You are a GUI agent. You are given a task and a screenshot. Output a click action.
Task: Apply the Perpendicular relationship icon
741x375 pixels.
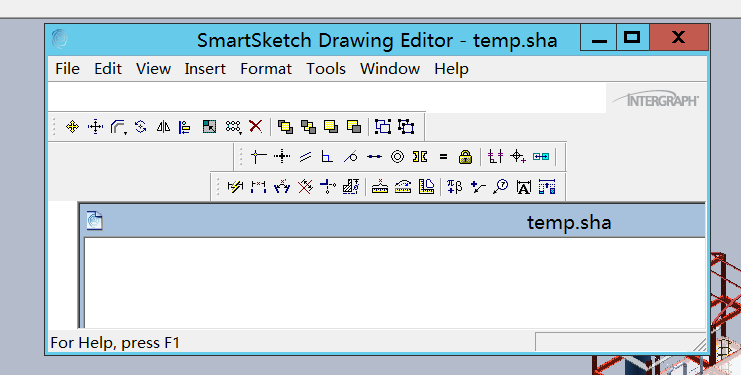[327, 156]
